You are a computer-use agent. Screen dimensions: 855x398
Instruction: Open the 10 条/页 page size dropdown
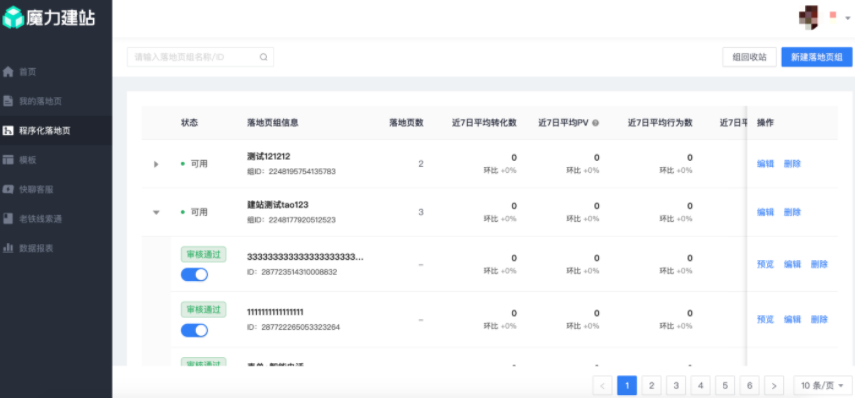[823, 385]
